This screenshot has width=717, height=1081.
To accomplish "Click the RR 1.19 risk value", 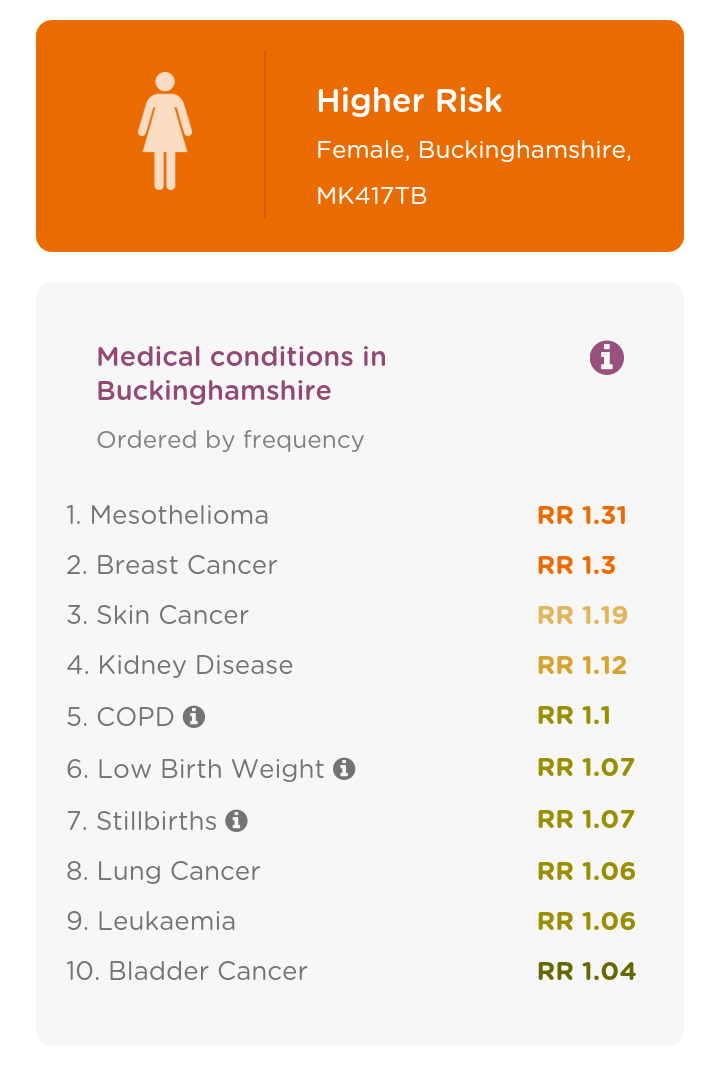I will coord(583,615).
